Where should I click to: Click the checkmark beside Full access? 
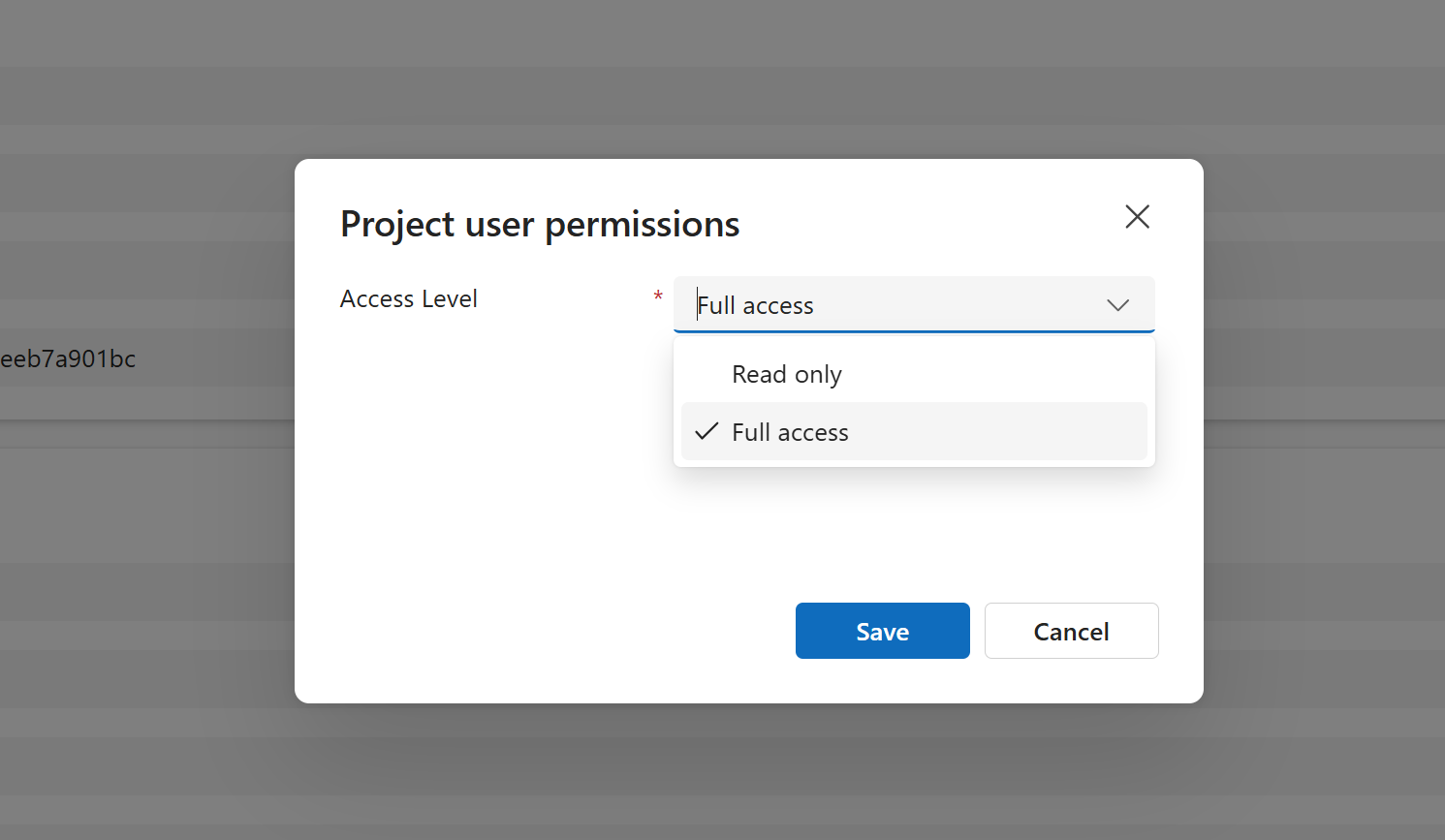pos(706,431)
